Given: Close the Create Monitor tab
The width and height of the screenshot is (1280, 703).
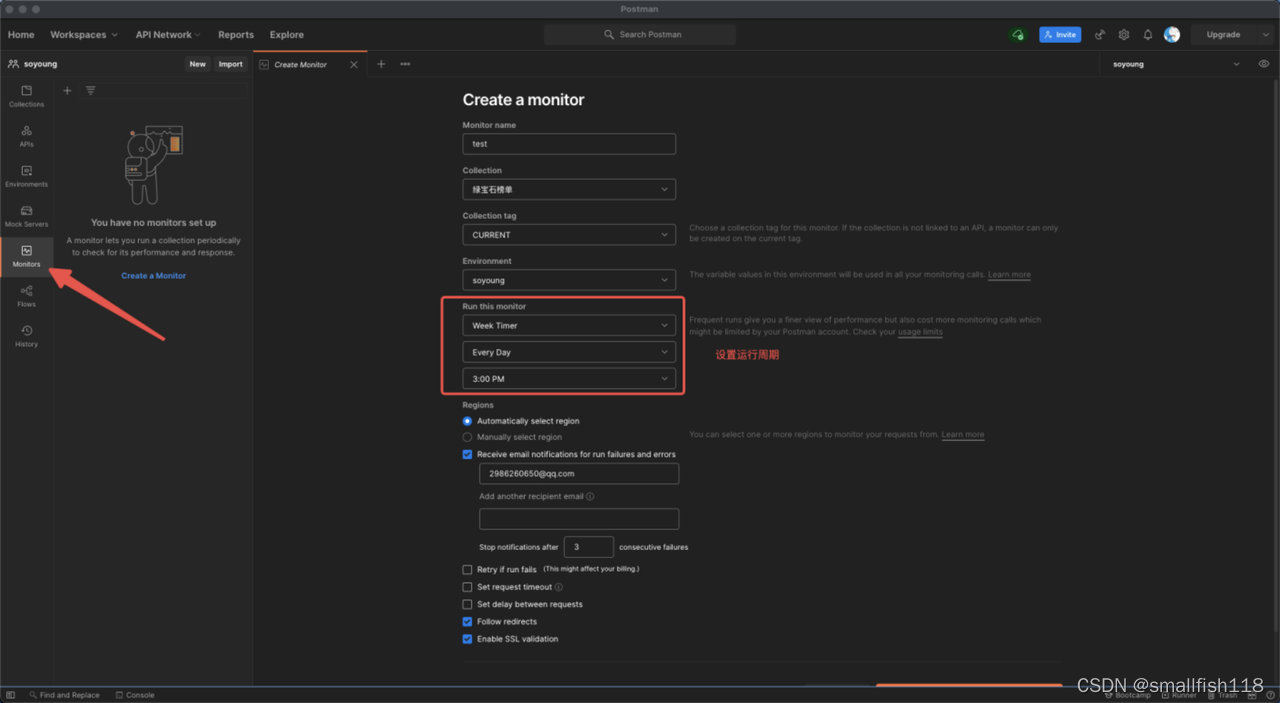Looking at the screenshot, I should pos(353,64).
